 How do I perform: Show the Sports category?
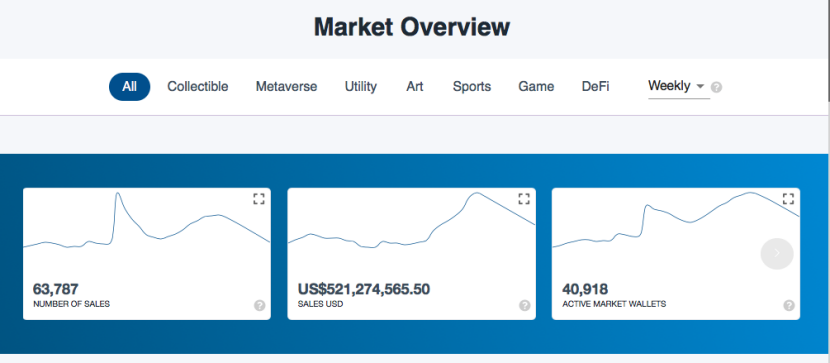point(472,87)
